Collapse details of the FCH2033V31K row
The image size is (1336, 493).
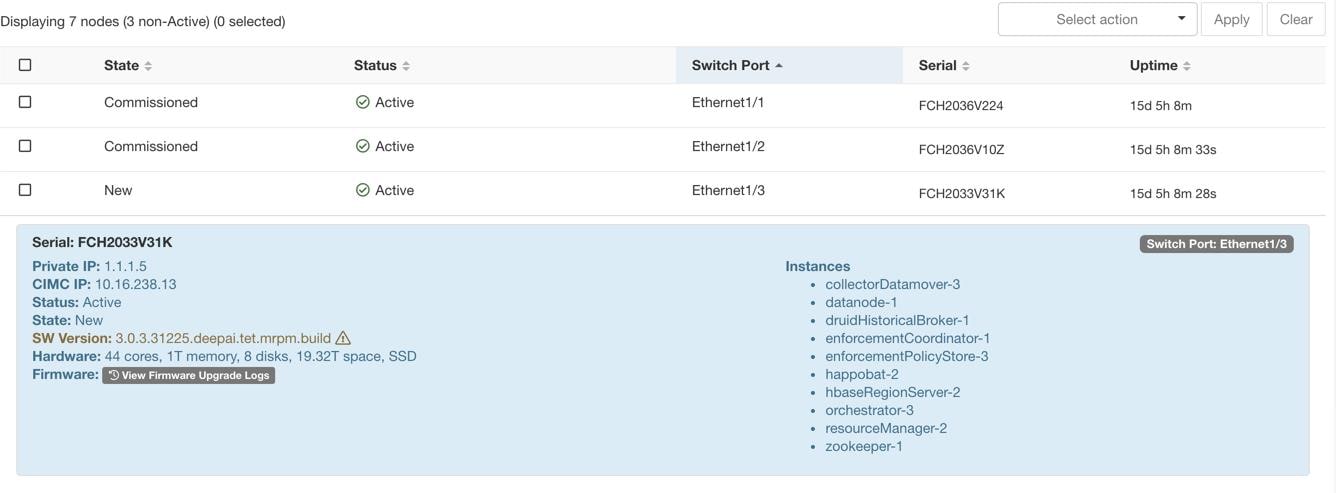click(x=662, y=193)
